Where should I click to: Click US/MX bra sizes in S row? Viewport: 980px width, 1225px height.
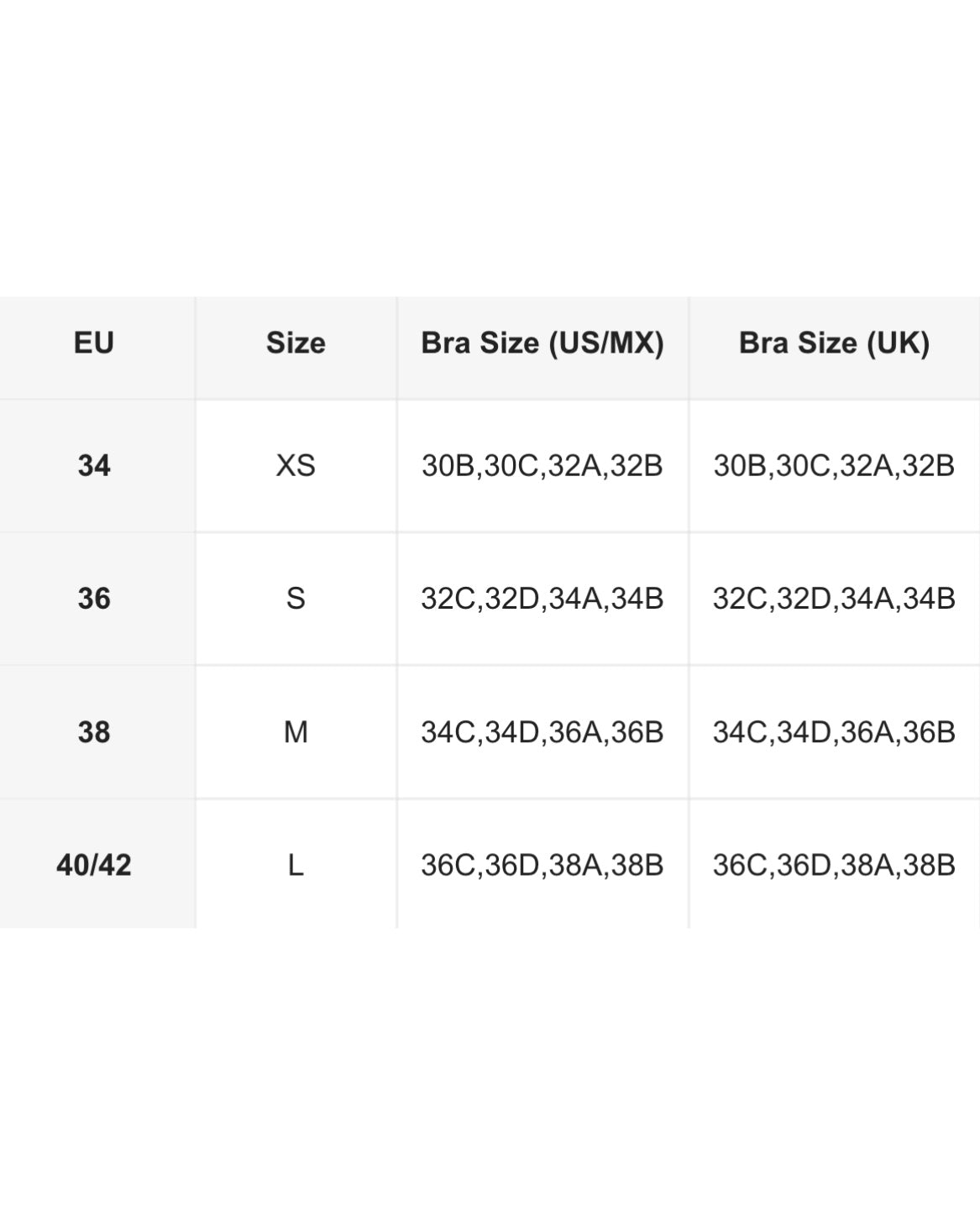(542, 599)
